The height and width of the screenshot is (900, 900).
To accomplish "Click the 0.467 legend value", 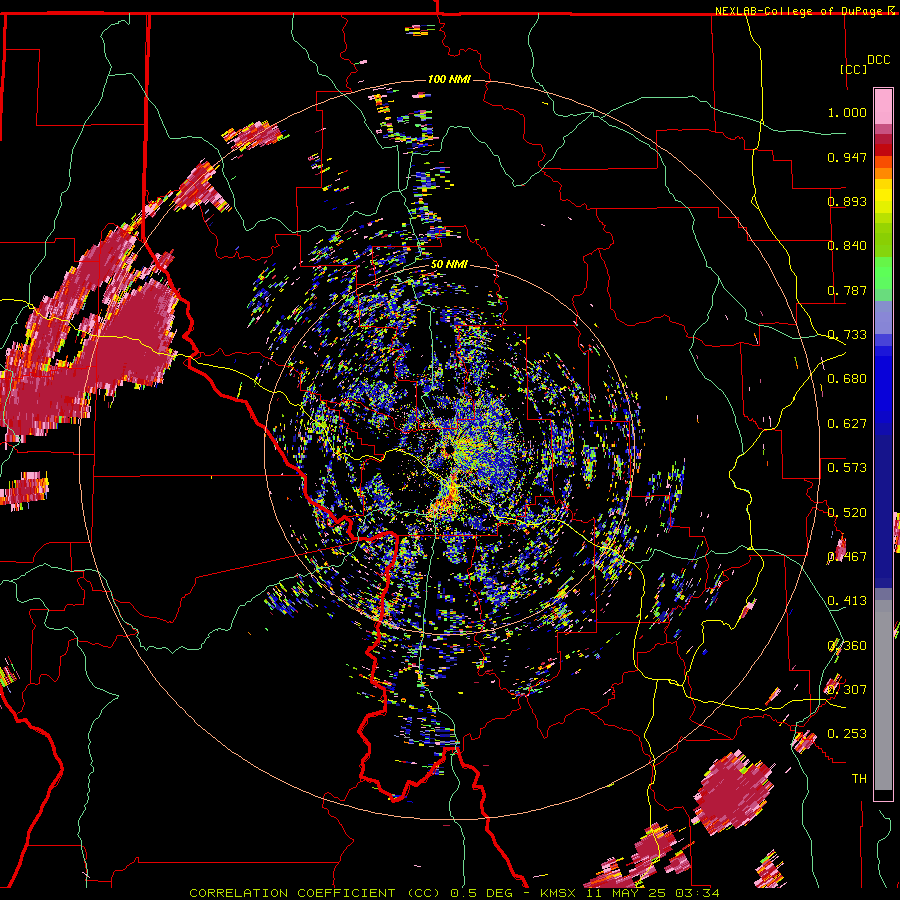I will pos(847,557).
